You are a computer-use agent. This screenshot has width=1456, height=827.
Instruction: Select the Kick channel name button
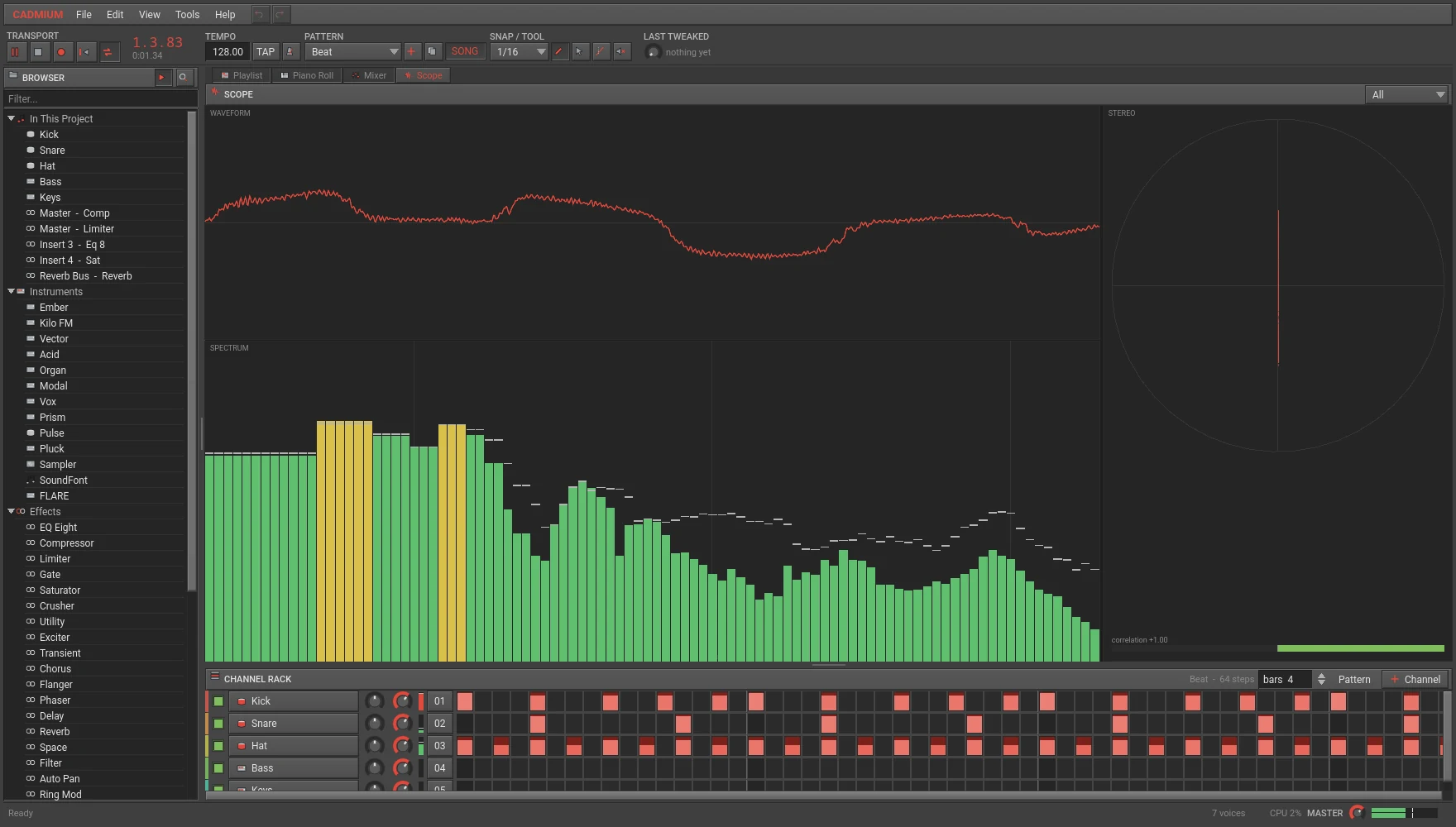click(294, 701)
